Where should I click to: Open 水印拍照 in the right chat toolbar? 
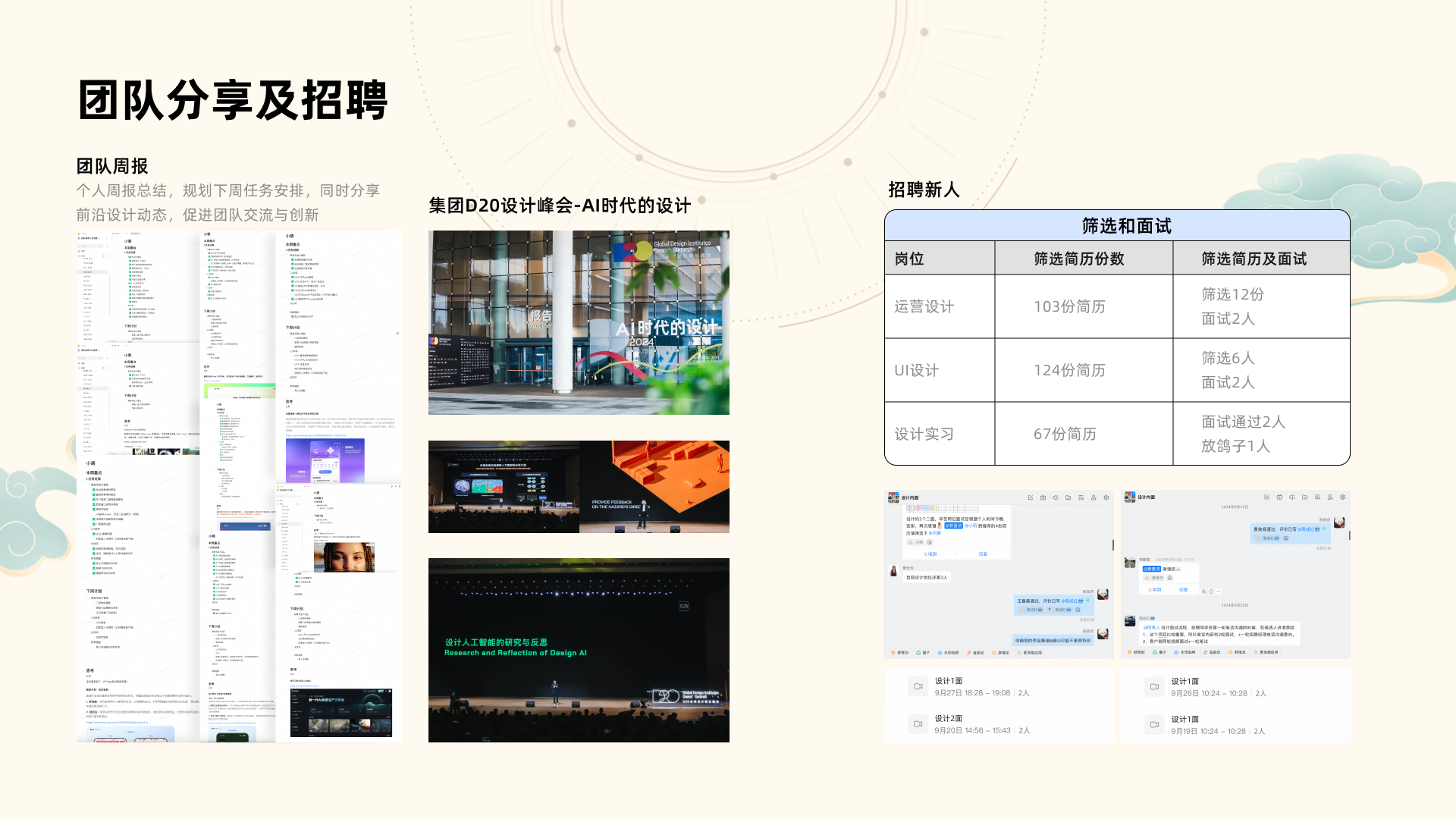[1185, 652]
